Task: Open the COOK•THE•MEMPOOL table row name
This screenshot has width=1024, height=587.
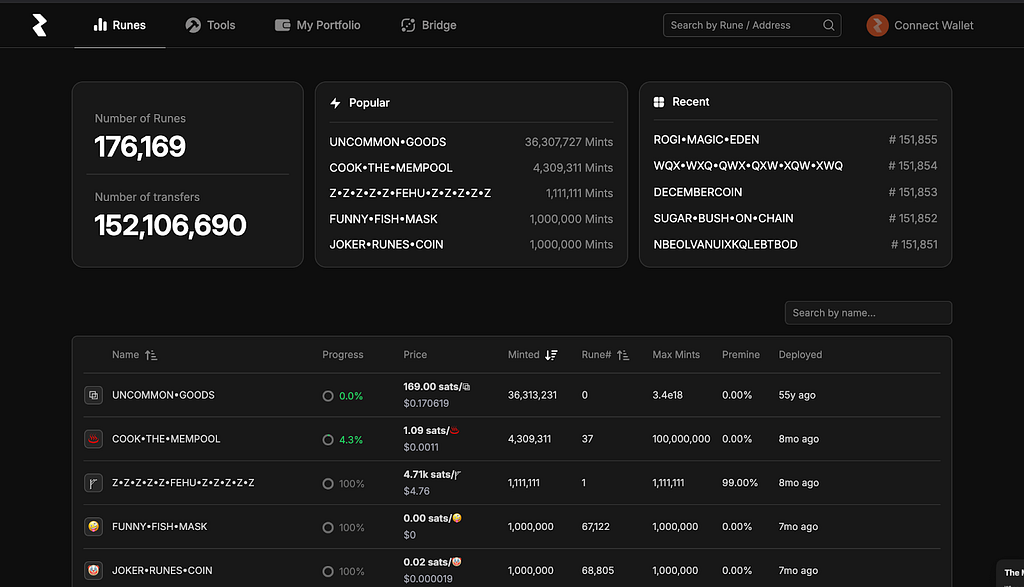Action: pyautogui.click(x=166, y=439)
